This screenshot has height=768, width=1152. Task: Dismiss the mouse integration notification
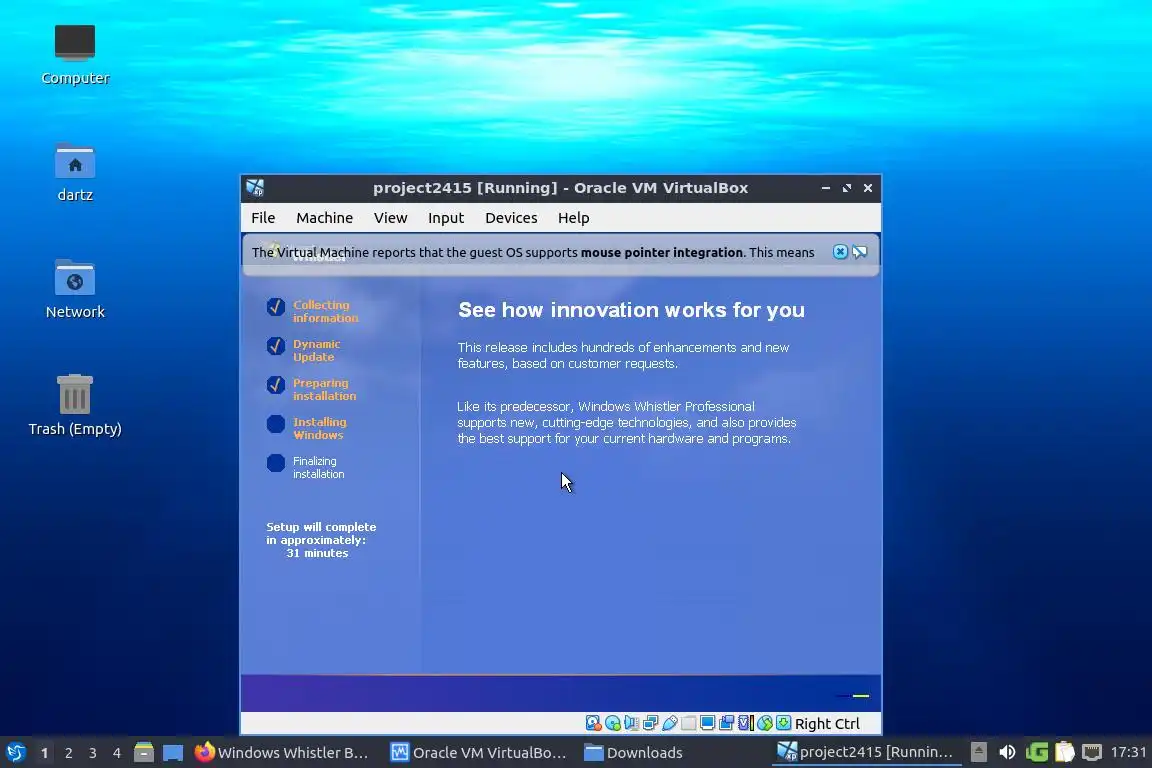pyautogui.click(x=840, y=252)
